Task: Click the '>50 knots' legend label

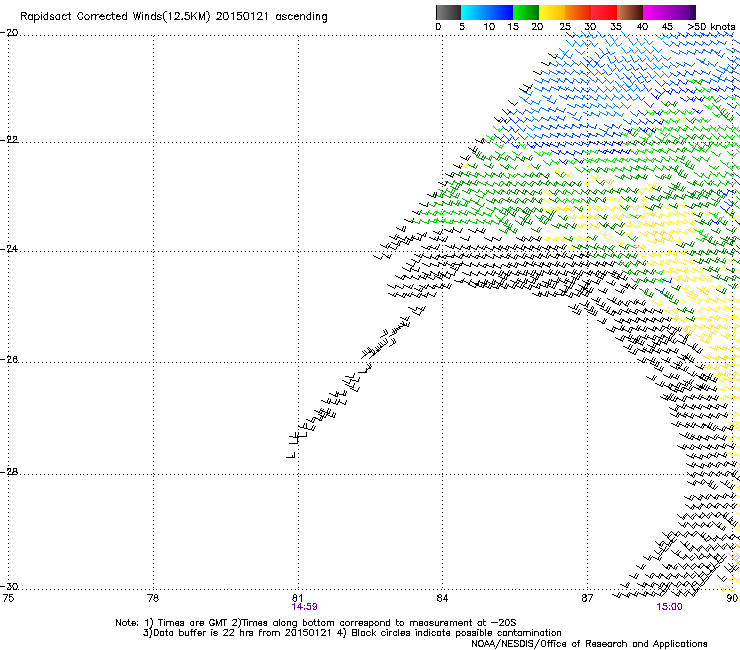Action: 711,27
